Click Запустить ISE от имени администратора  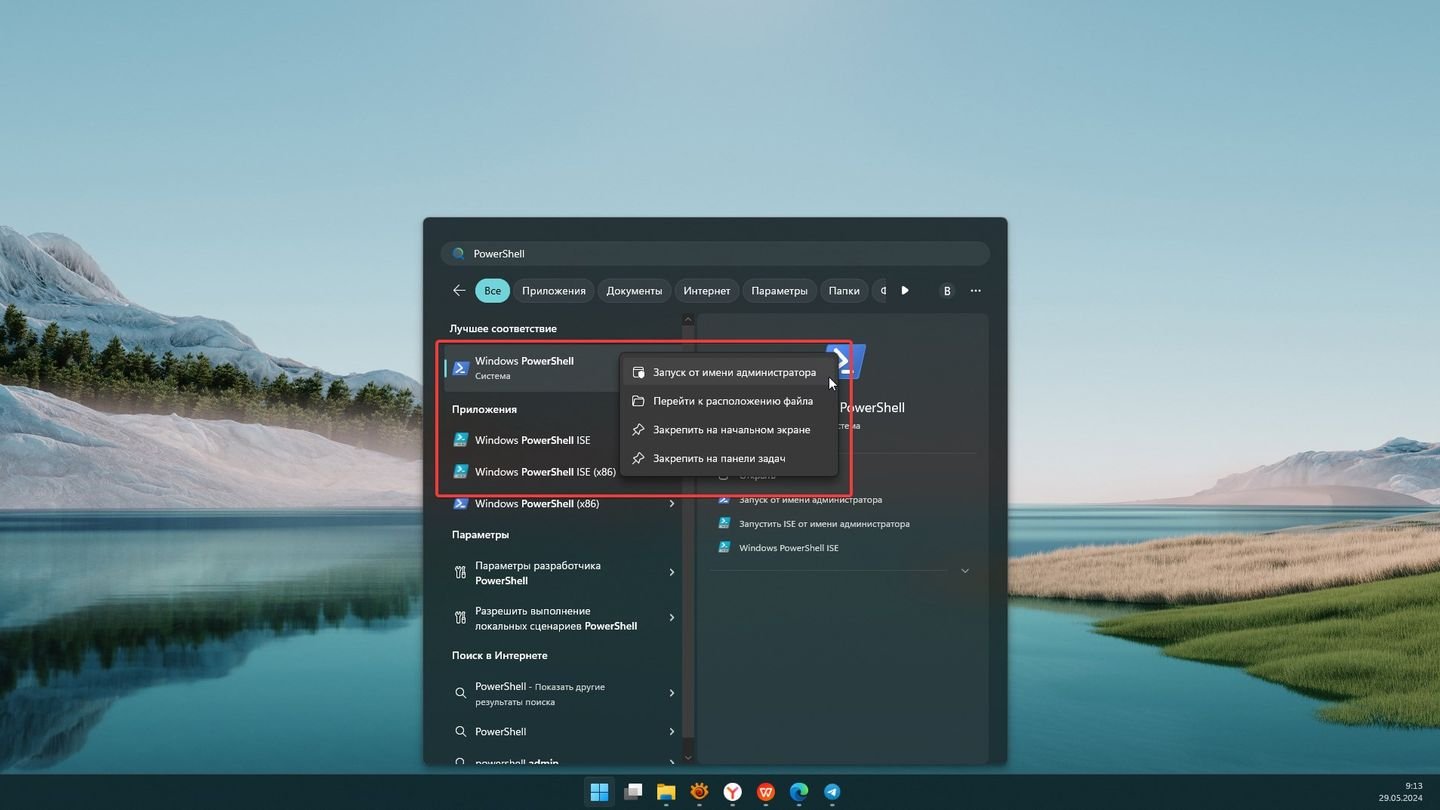click(x=815, y=524)
